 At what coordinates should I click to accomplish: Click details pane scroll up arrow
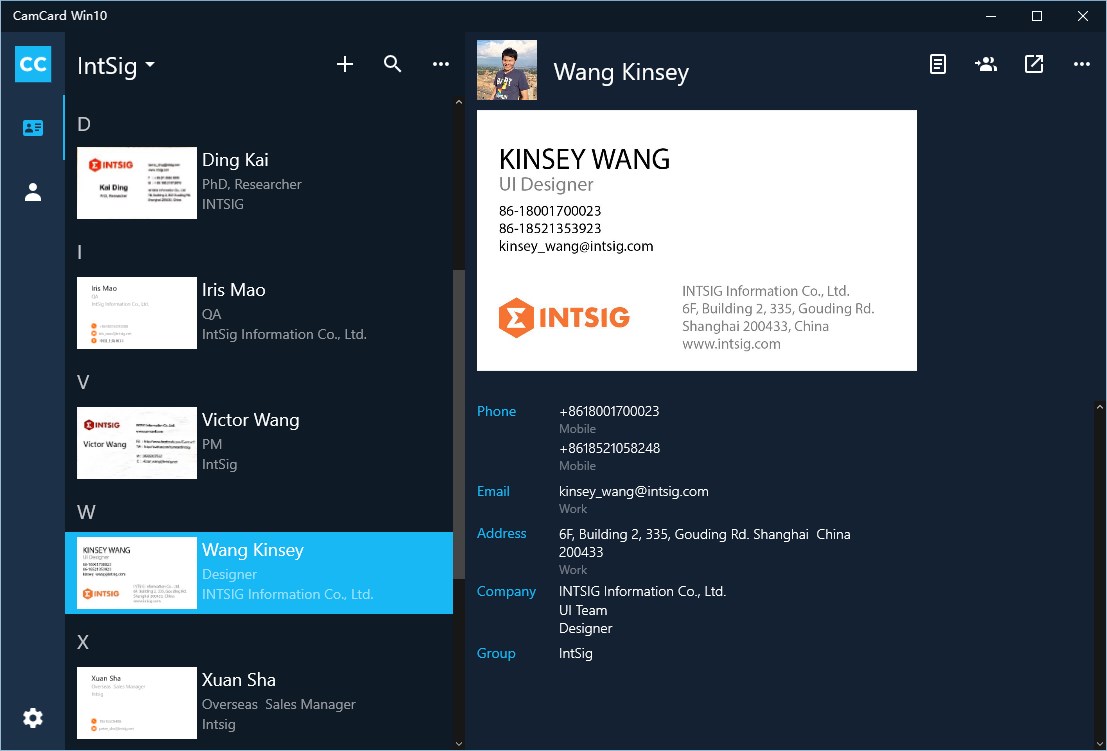tap(1100, 407)
